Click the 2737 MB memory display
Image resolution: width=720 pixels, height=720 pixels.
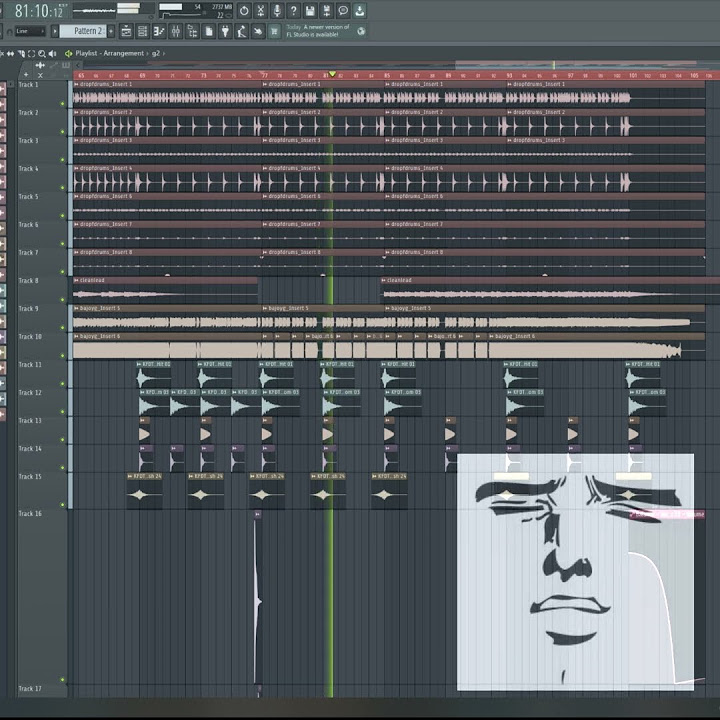click(222, 7)
